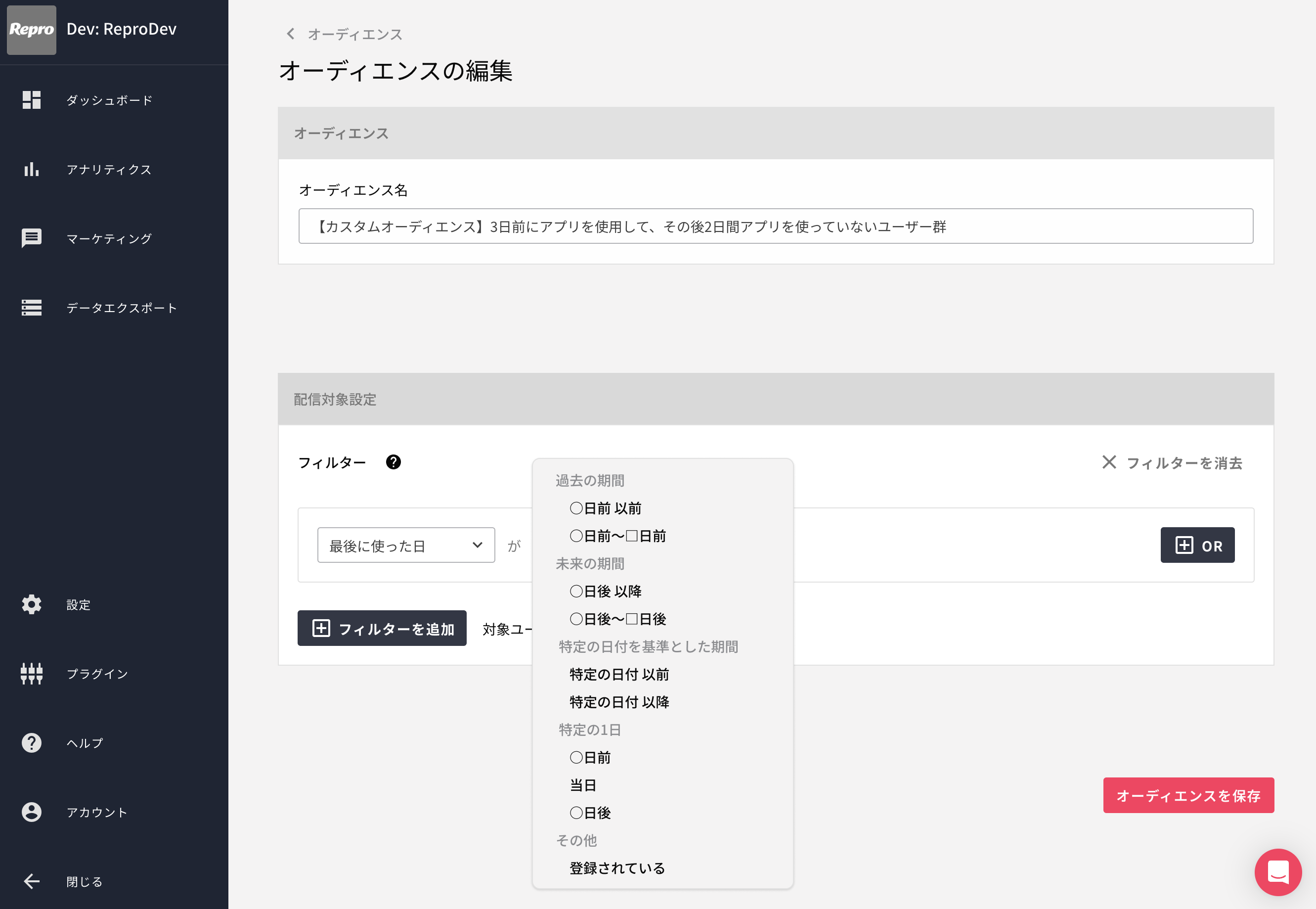Viewport: 1316px width, 909px height.
Task: Click the オーディエンスを保存 button
Action: pos(1188,795)
